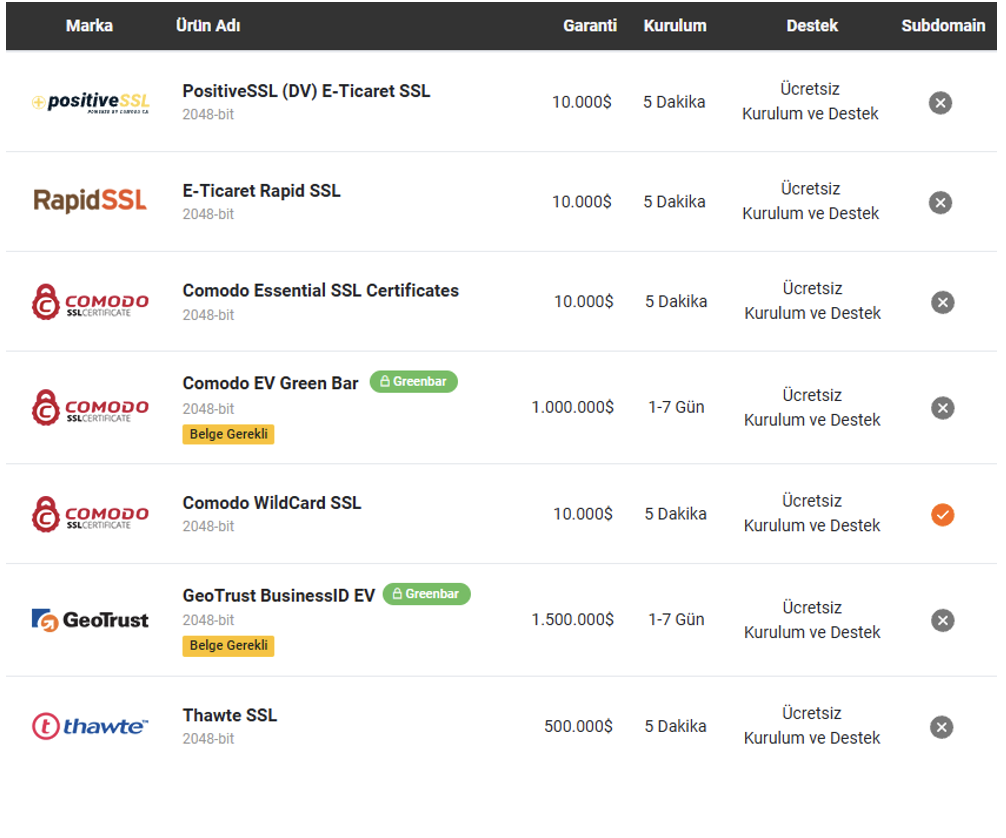Open Thawte SSL product name
The height and width of the screenshot is (838, 1006).
tap(229, 715)
